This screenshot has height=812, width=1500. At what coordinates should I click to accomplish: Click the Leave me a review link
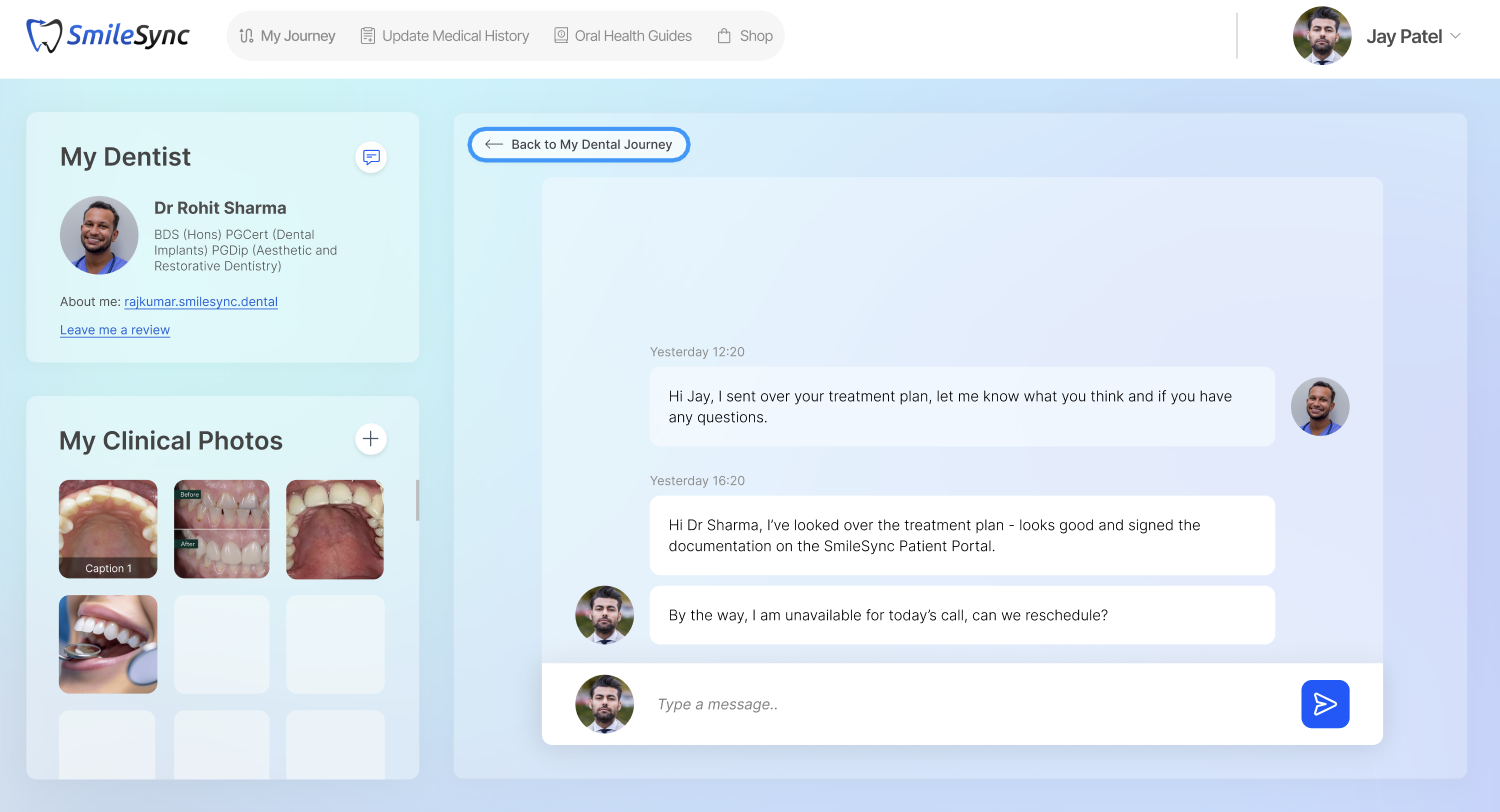tap(115, 330)
